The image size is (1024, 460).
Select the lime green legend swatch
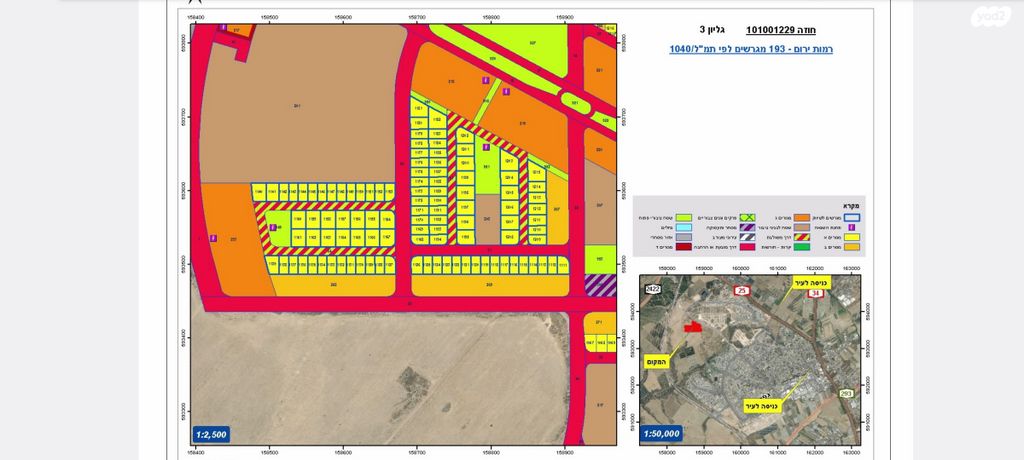pos(684,216)
